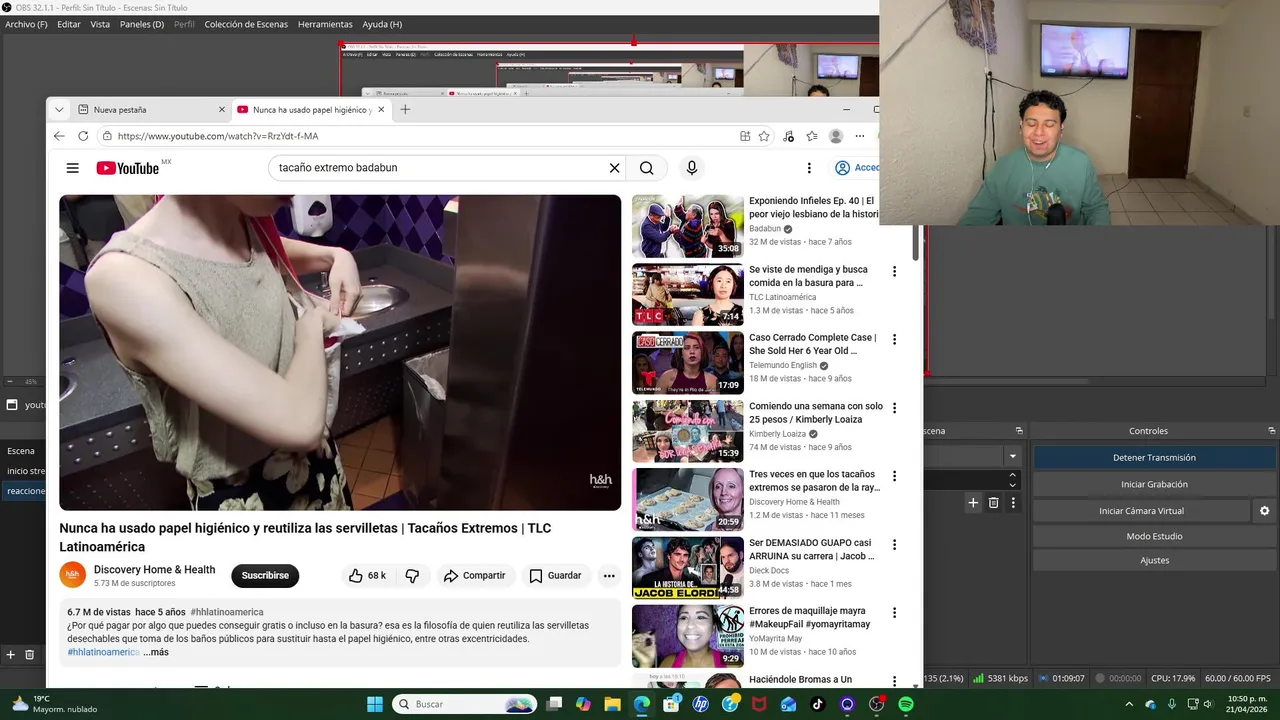The height and width of the screenshot is (720, 1280).
Task: Open Ajustes in OBS controls
Action: [1154, 560]
